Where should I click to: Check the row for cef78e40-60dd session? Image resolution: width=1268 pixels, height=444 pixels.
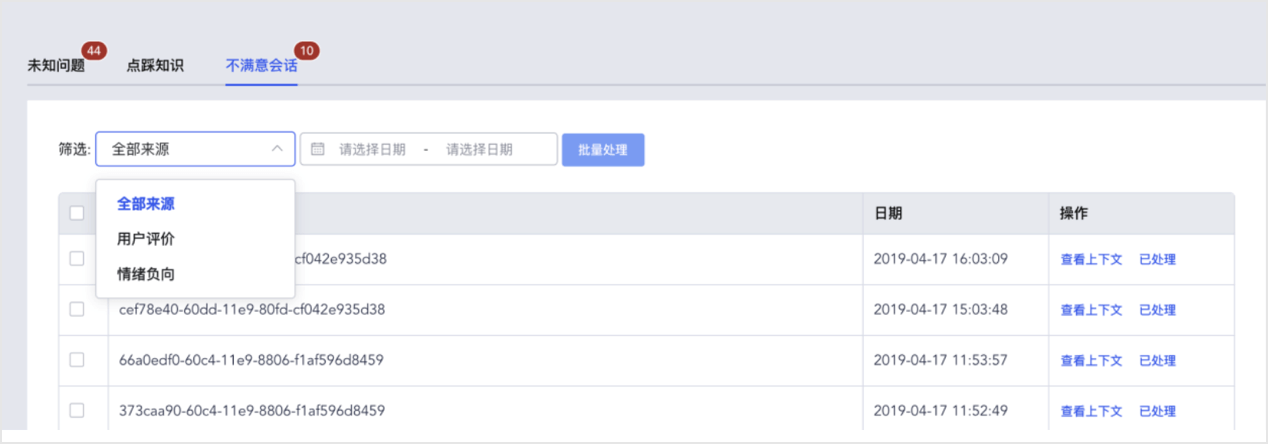77,310
